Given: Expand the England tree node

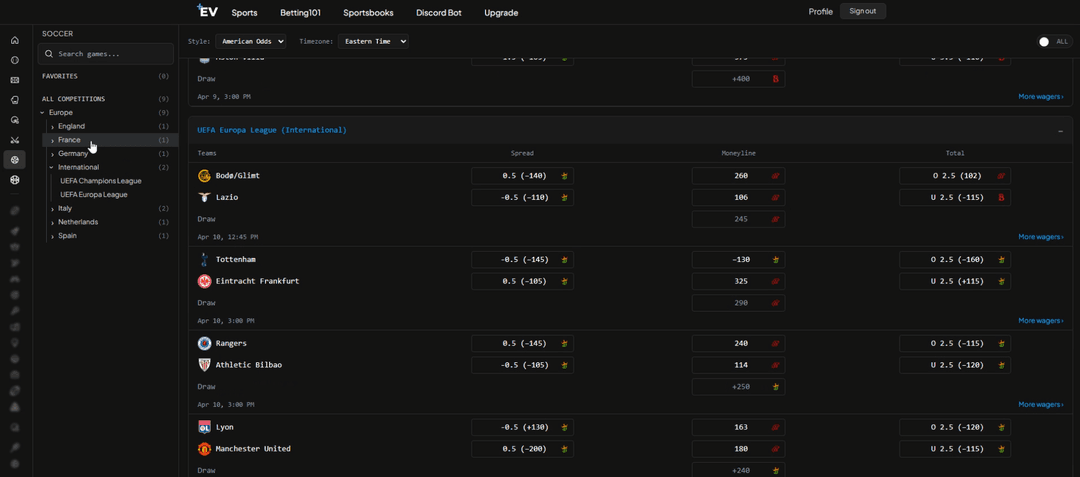Looking at the screenshot, I should coord(53,126).
